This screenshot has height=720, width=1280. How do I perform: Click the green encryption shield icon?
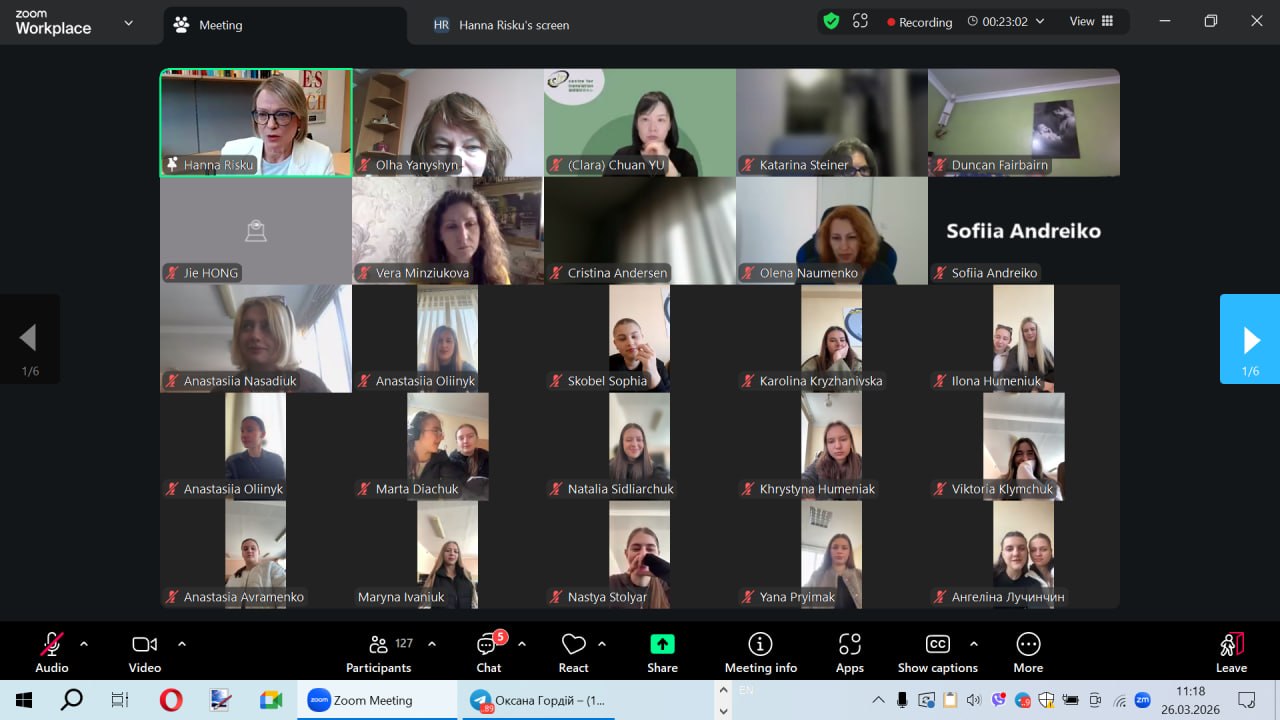pyautogui.click(x=831, y=21)
